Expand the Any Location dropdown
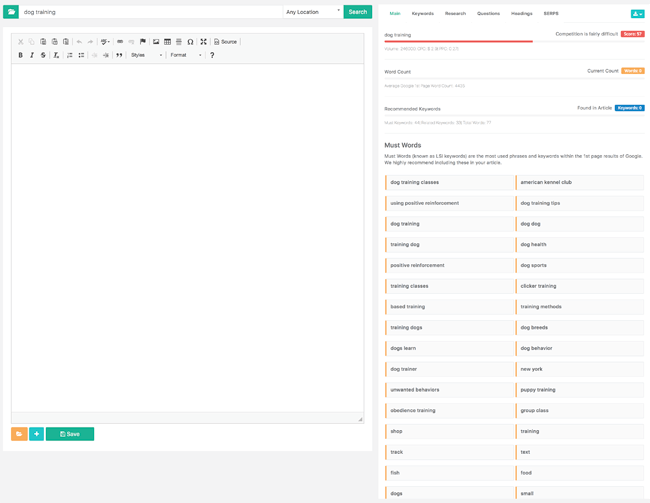The image size is (650, 503). pos(312,12)
